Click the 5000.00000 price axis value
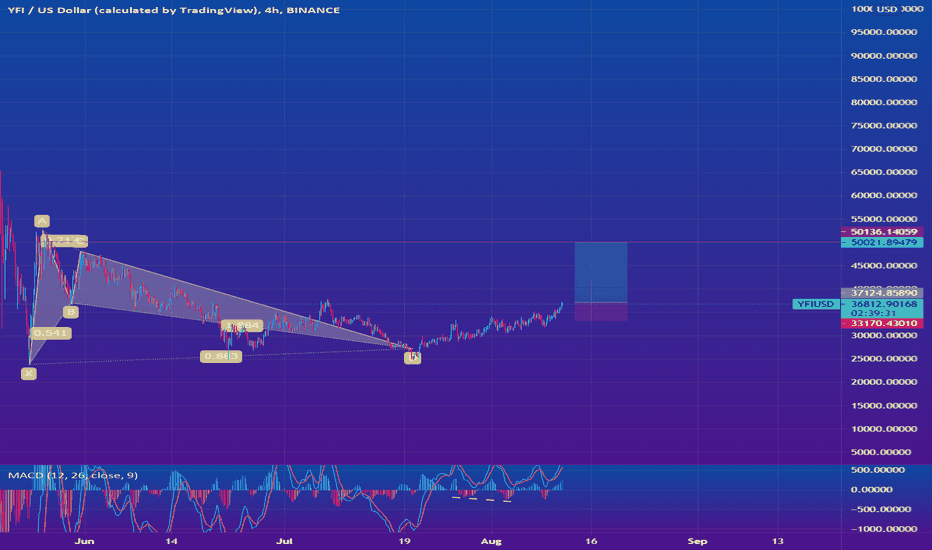This screenshot has height=550, width=932. [x=881, y=452]
